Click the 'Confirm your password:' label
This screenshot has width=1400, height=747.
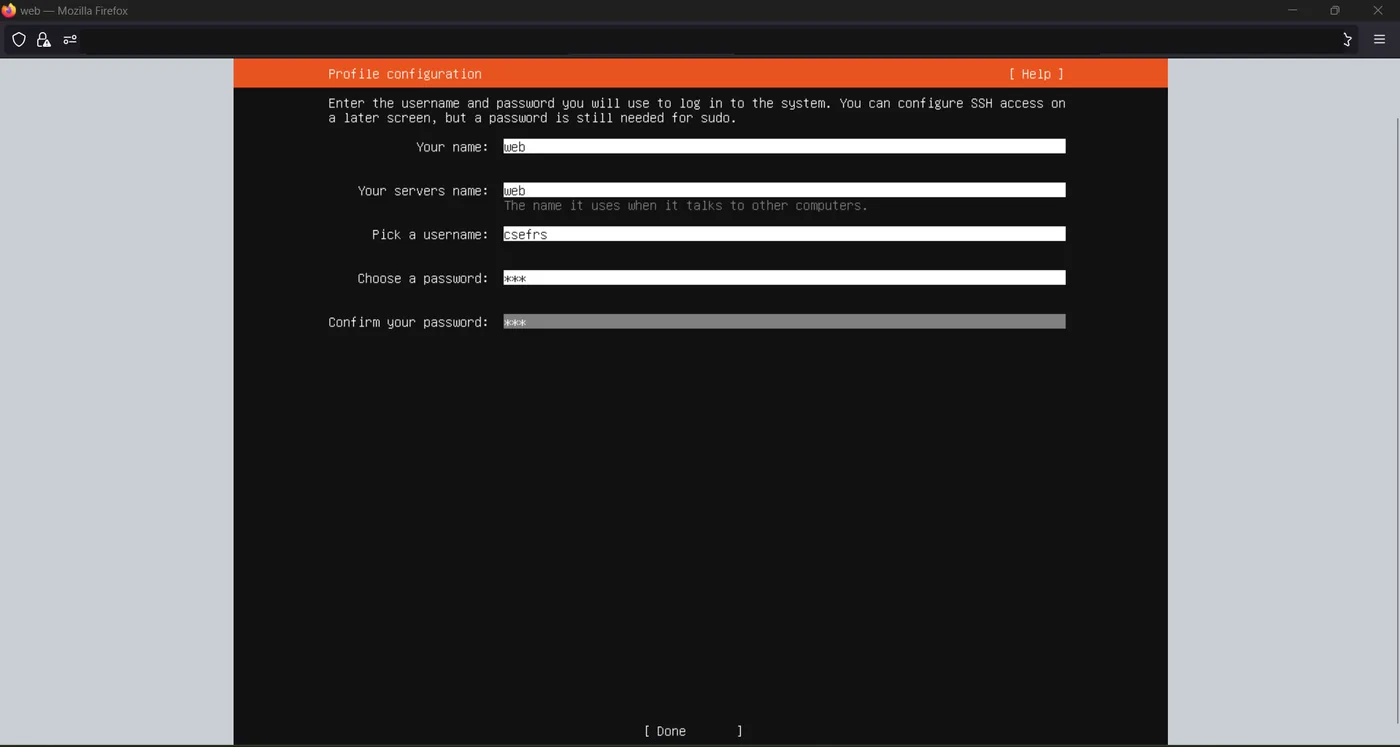click(408, 323)
